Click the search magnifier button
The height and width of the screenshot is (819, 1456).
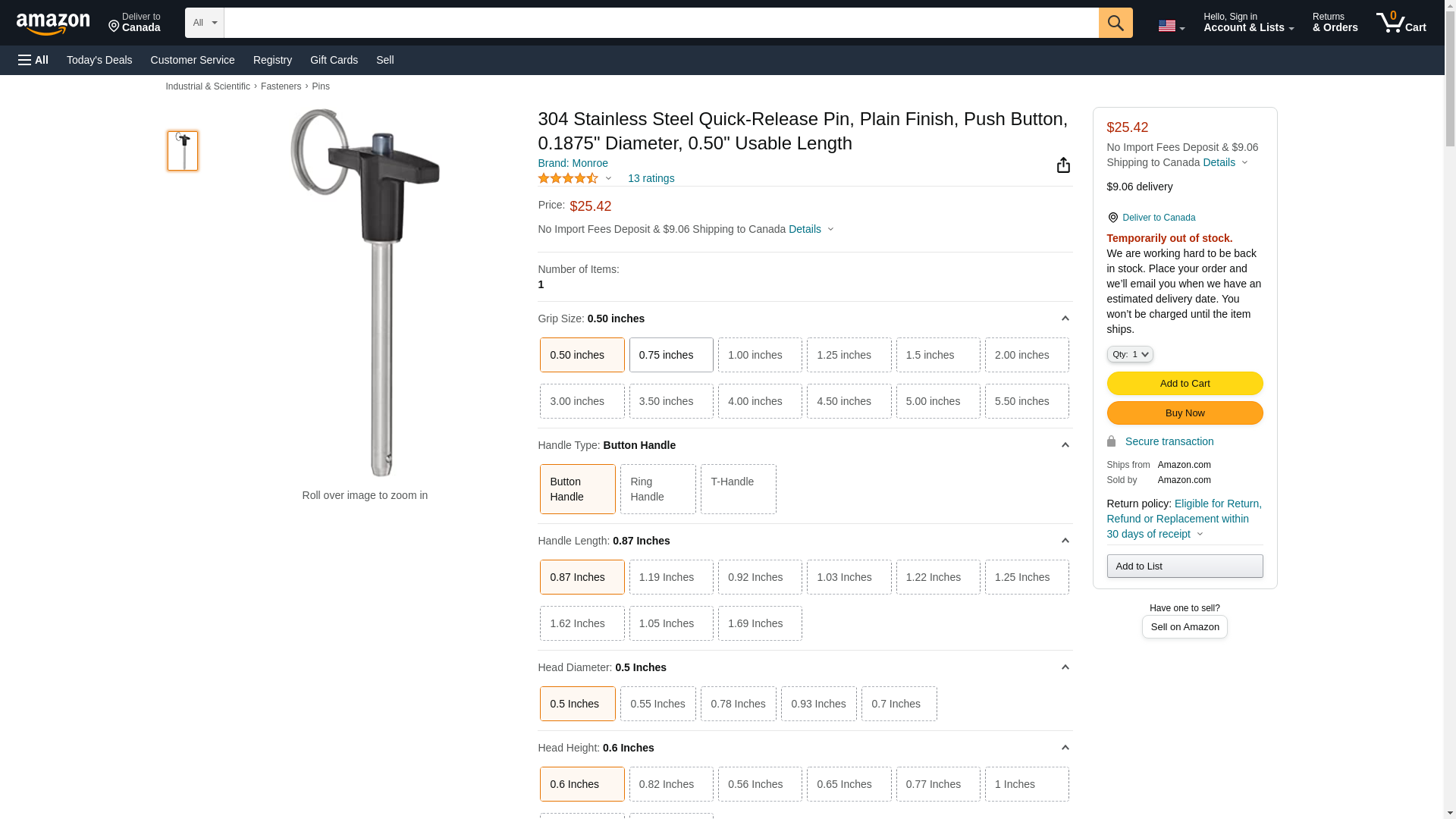(1115, 23)
